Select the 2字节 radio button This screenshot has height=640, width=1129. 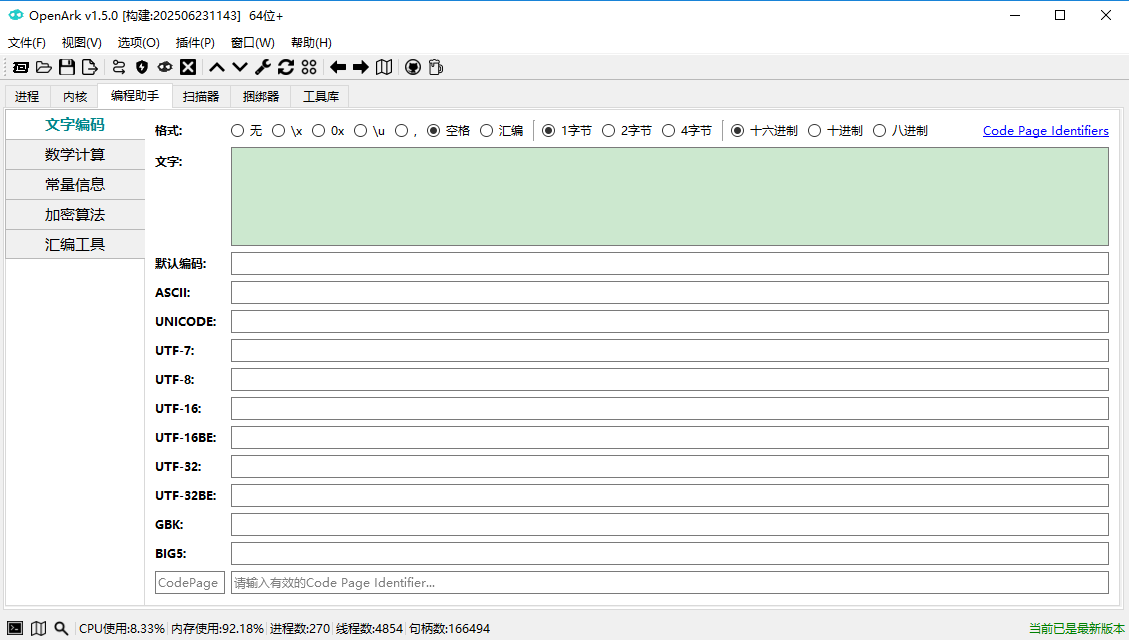[x=609, y=130]
